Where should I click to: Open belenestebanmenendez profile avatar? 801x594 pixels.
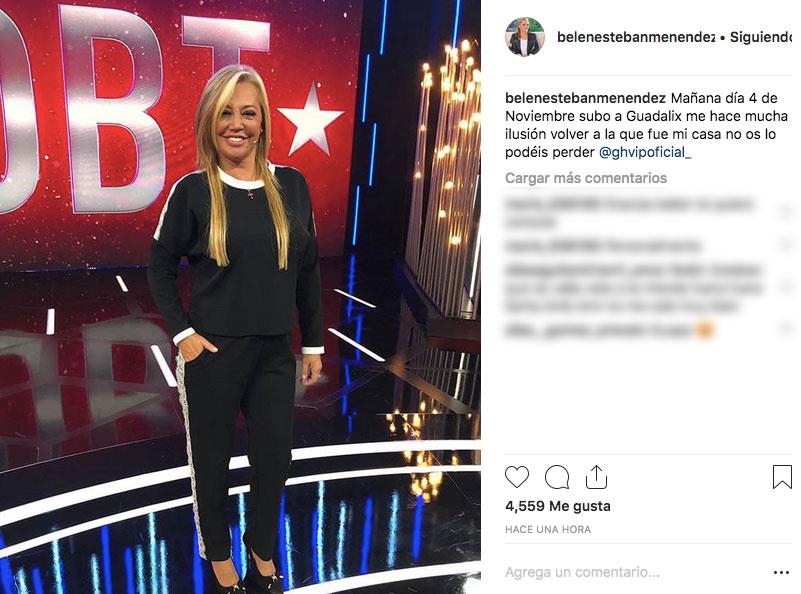click(x=525, y=37)
